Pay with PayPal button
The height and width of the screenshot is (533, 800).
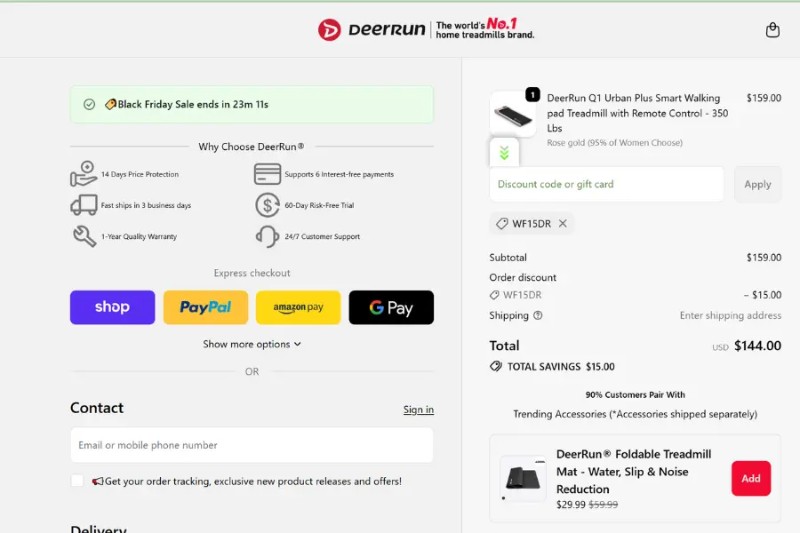[x=206, y=308]
